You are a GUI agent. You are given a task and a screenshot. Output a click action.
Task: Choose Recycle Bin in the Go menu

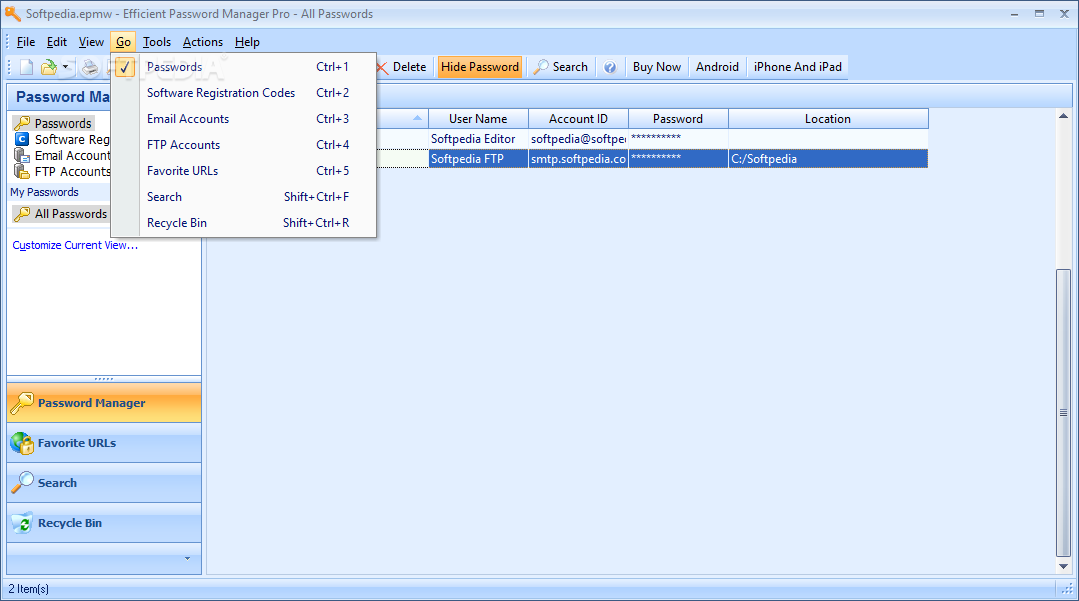click(x=244, y=223)
